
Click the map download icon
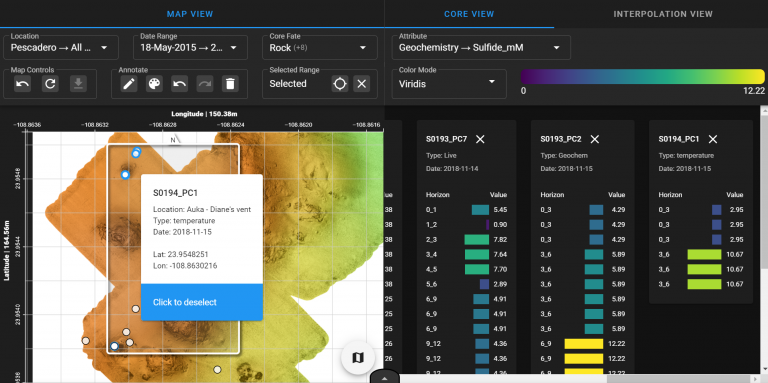pyautogui.click(x=78, y=84)
